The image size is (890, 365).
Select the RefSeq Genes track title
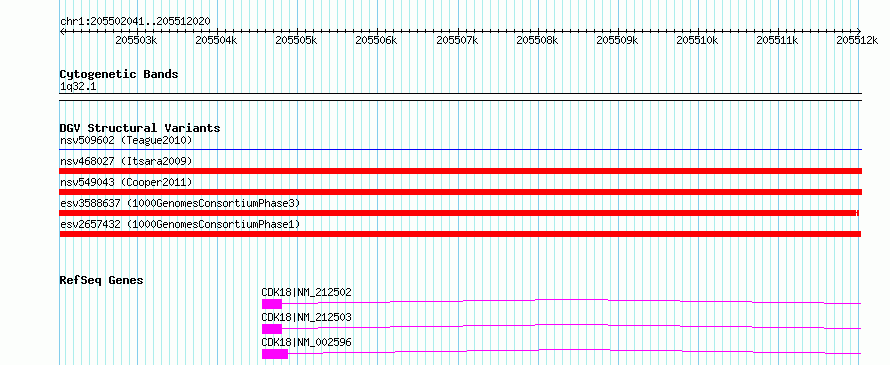102,280
